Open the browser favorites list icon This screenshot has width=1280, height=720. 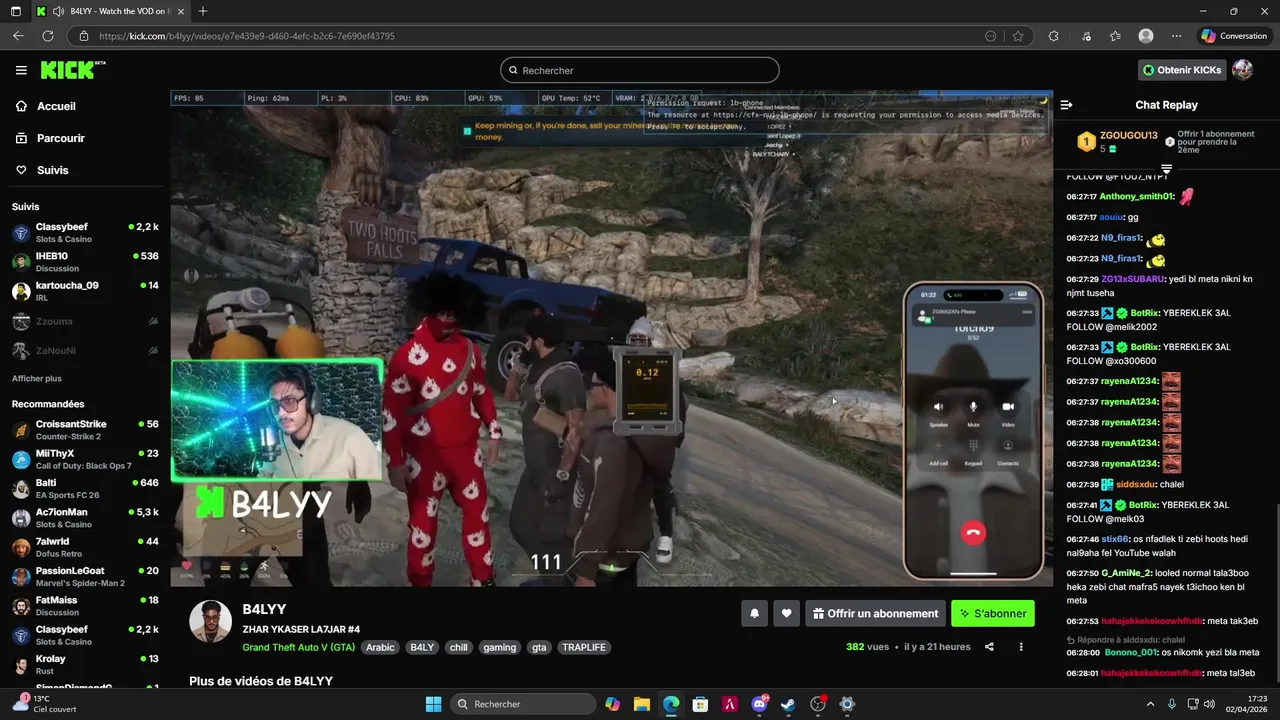(x=1115, y=36)
